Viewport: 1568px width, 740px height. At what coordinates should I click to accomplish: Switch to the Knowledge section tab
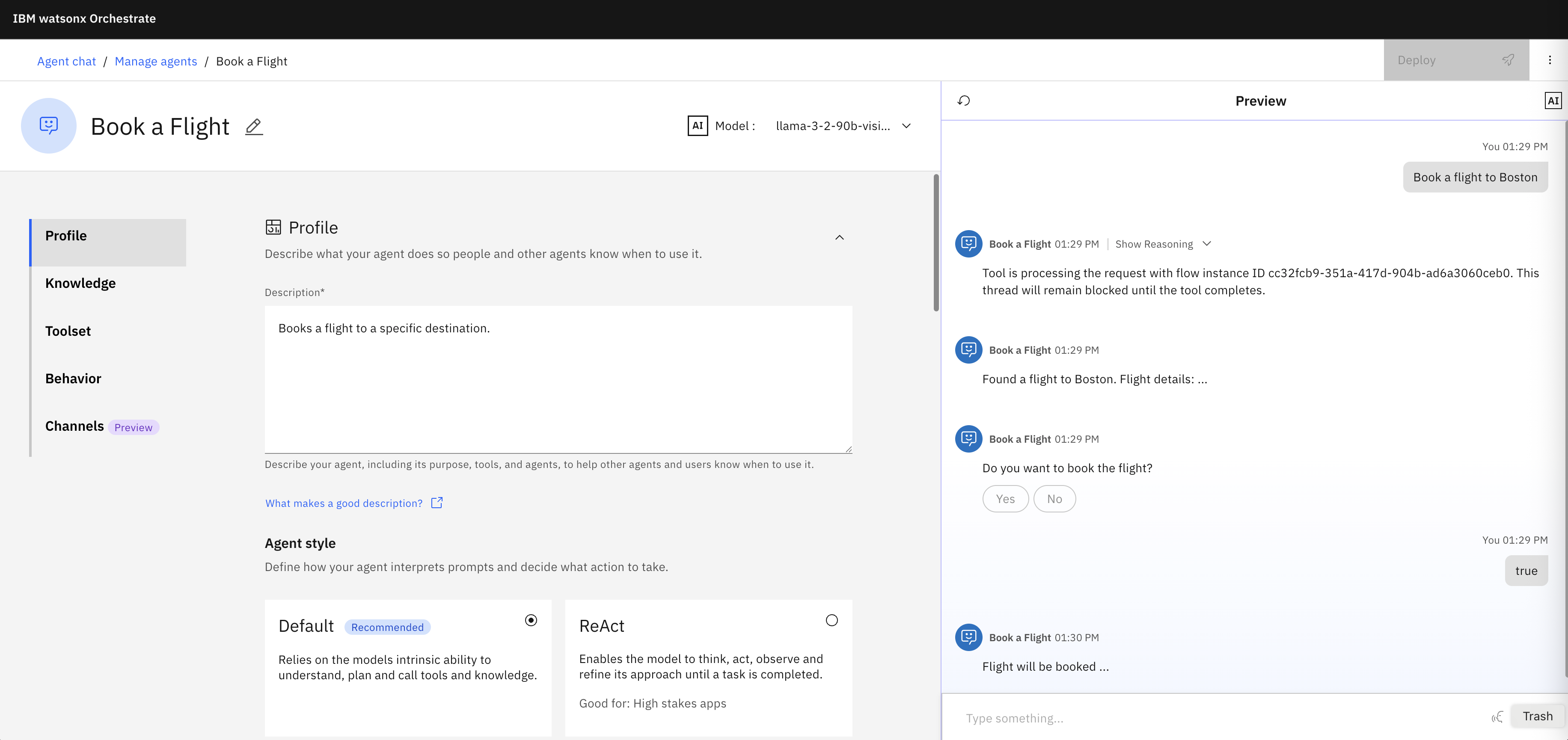108,284
